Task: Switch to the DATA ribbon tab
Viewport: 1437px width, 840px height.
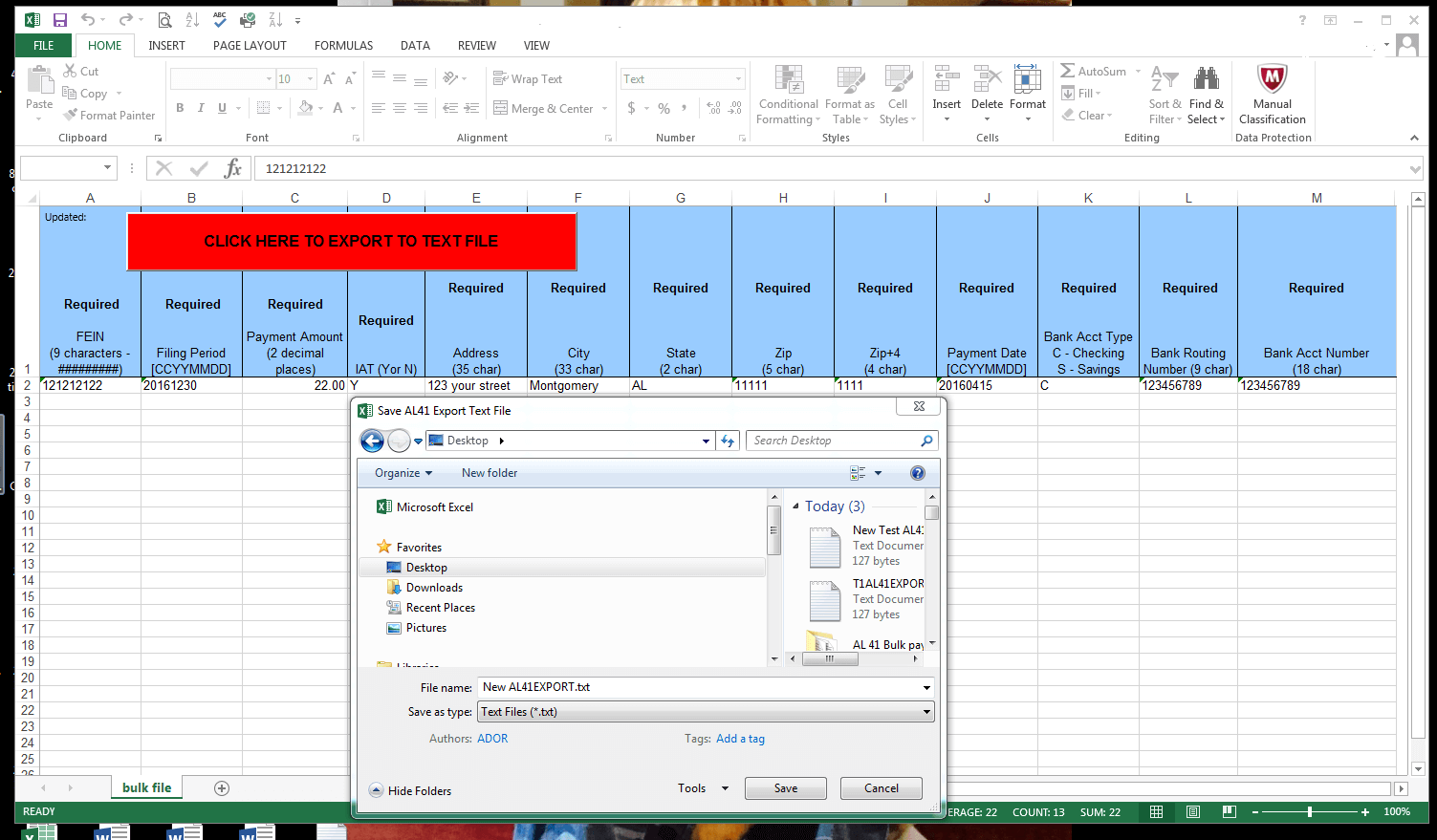Action: click(x=415, y=45)
